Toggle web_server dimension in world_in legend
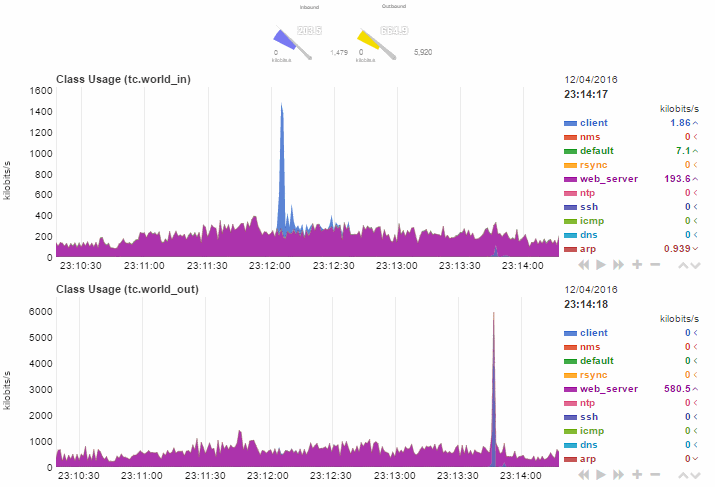Viewport: 715px width, 487px height. point(608,178)
